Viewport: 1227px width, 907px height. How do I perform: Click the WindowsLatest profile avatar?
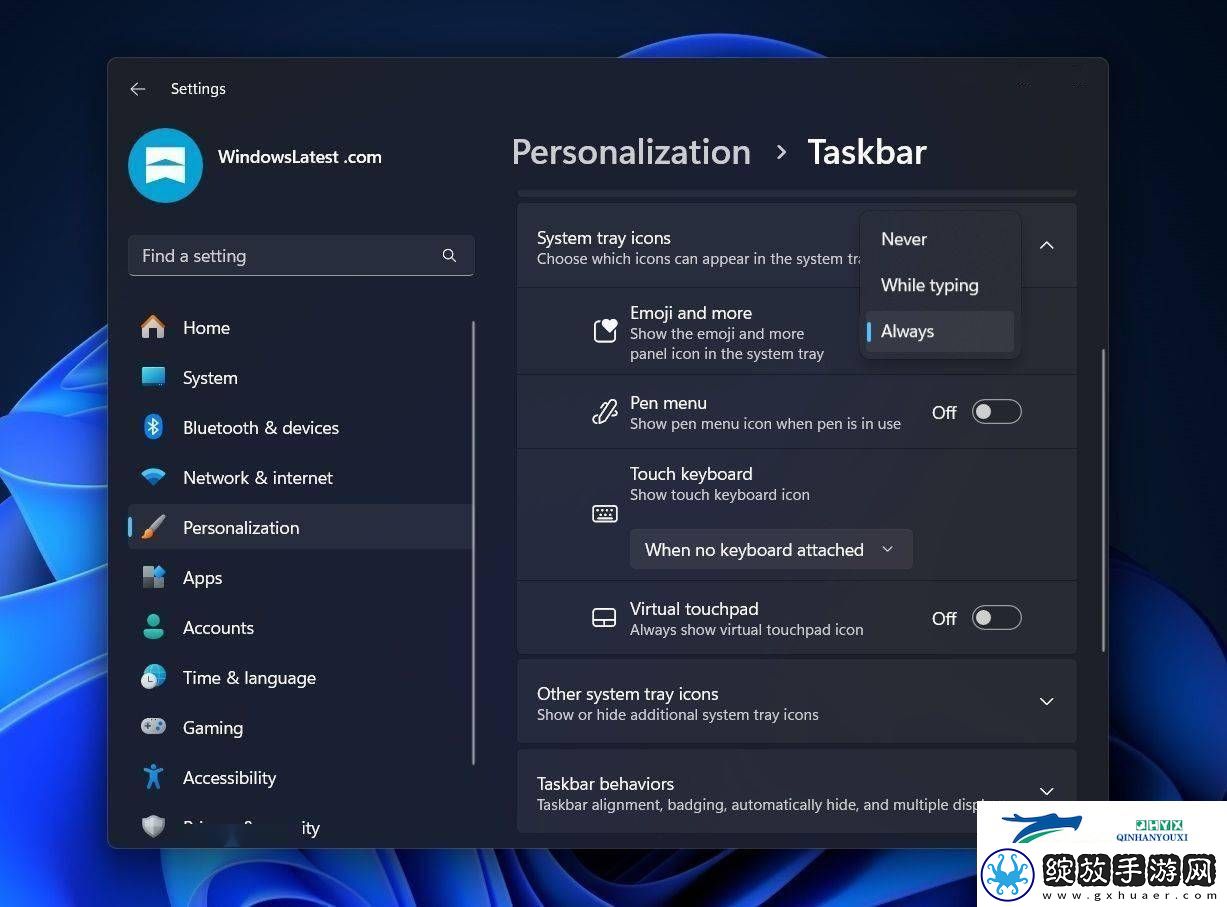(x=166, y=165)
